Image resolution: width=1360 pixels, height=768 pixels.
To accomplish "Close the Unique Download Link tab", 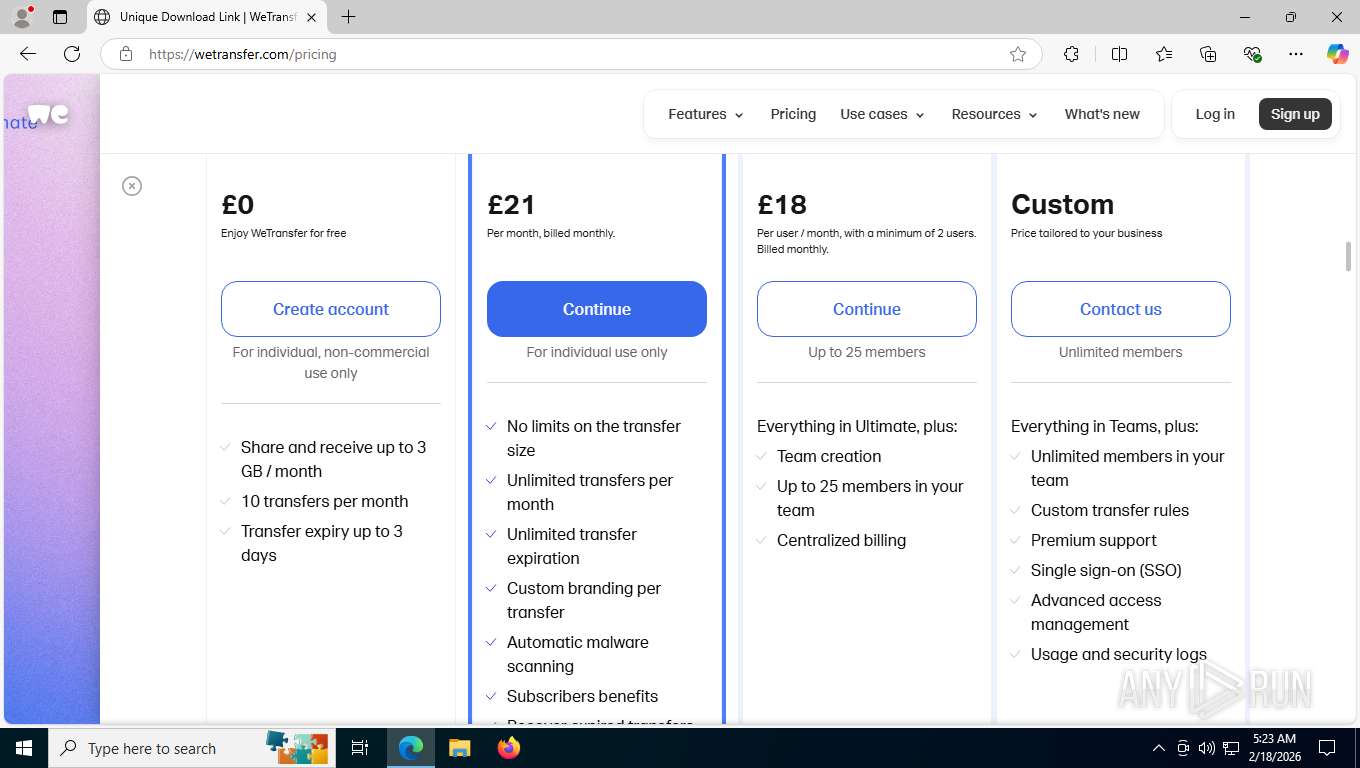I will tap(311, 17).
